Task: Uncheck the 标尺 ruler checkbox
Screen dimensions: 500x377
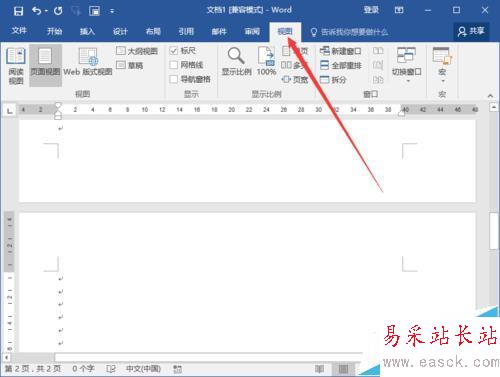Action: click(174, 51)
